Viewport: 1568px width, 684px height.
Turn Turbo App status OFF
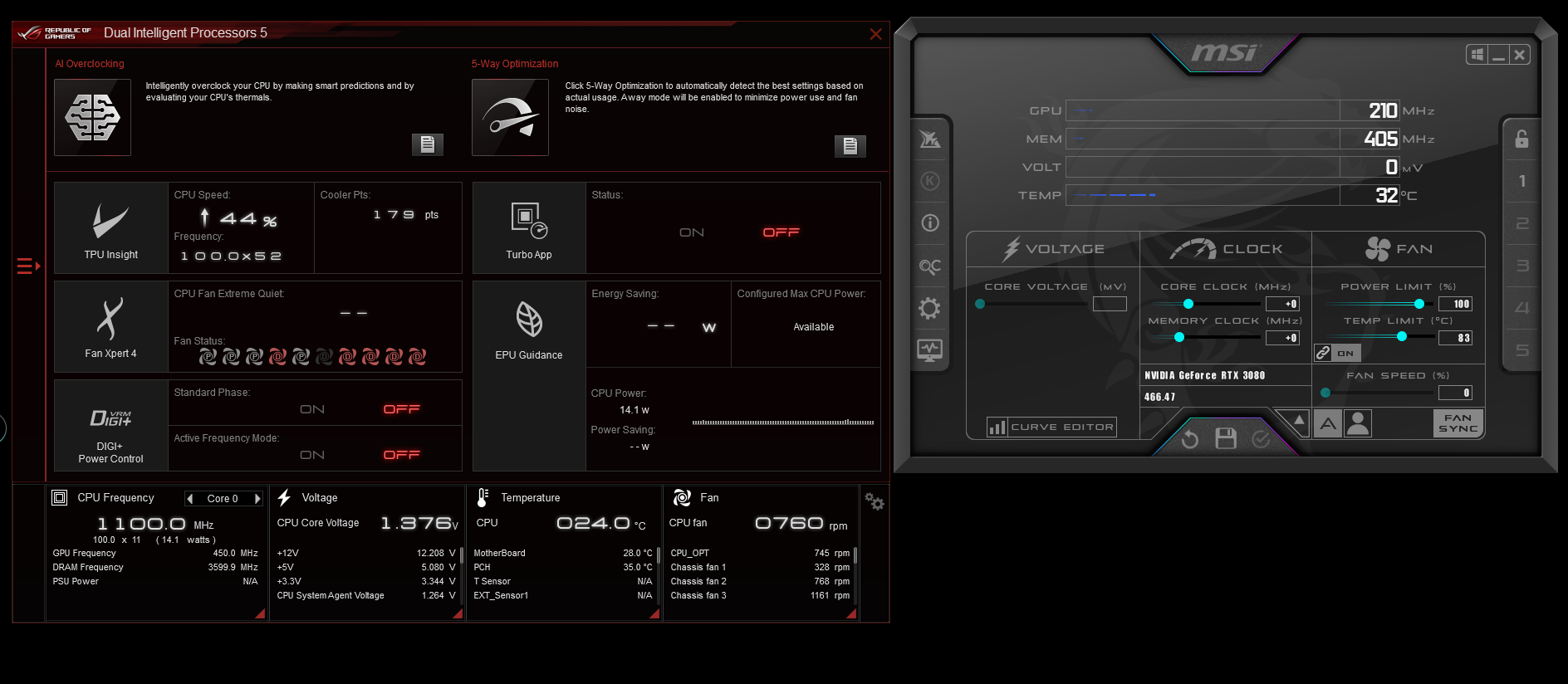(x=782, y=232)
